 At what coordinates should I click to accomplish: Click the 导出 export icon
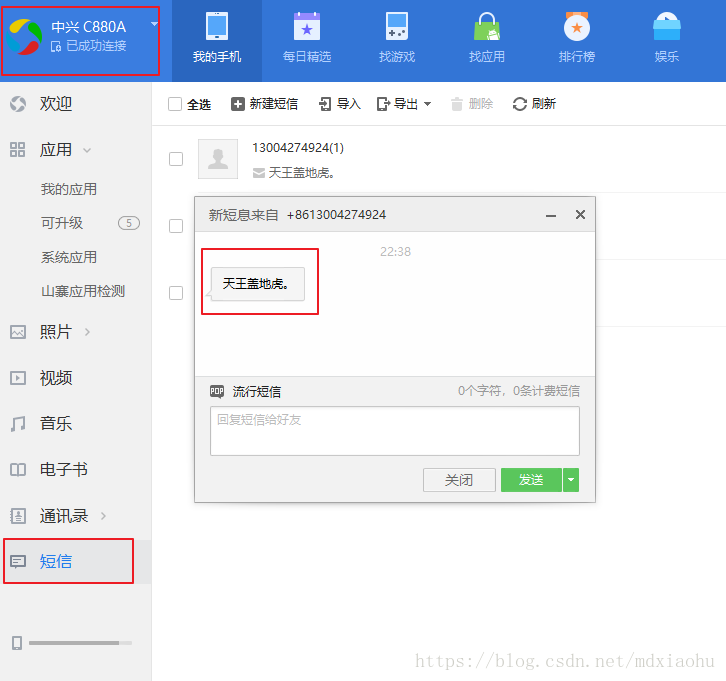pyautogui.click(x=383, y=104)
